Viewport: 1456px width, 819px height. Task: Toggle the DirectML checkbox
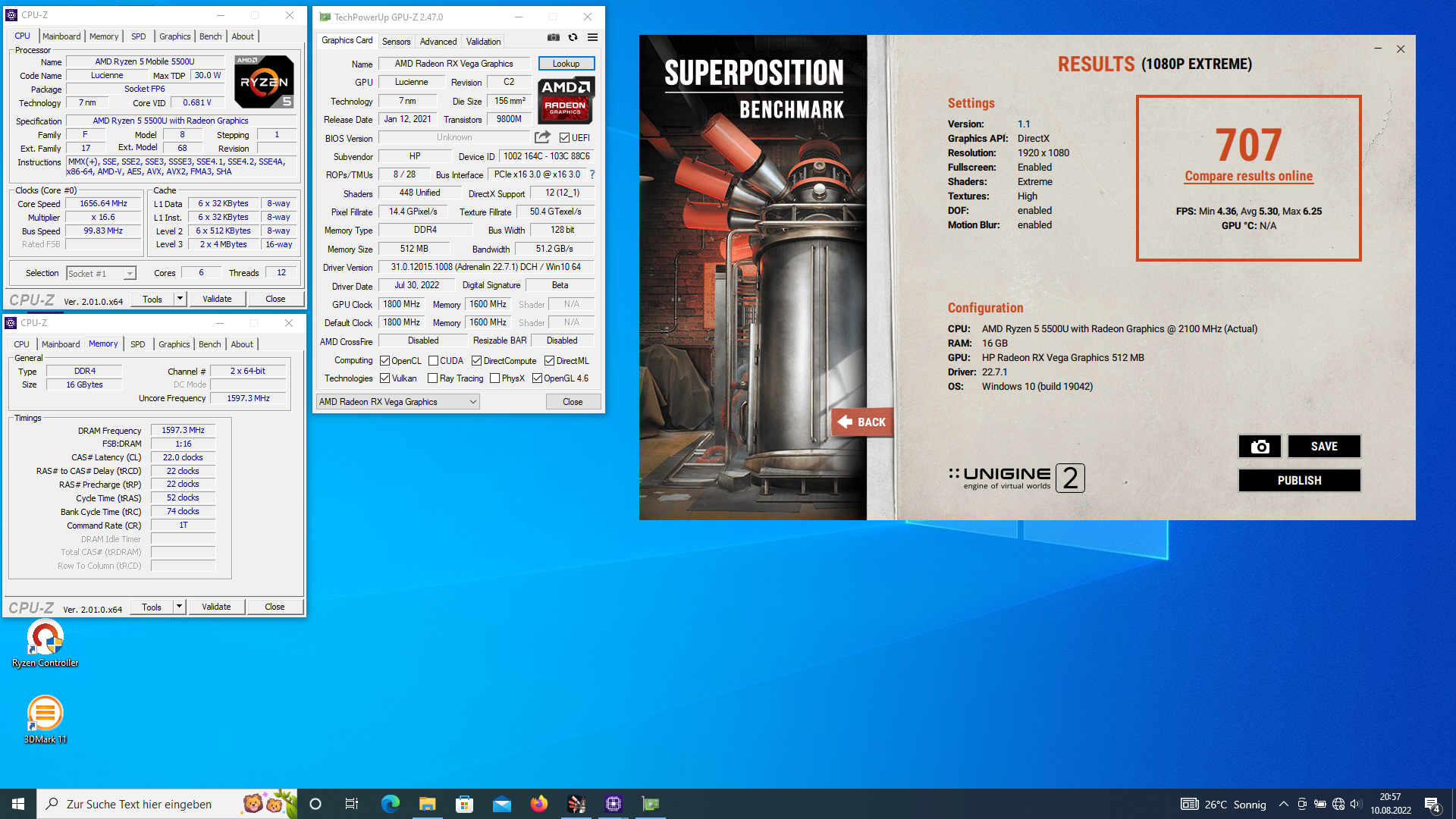coord(549,361)
